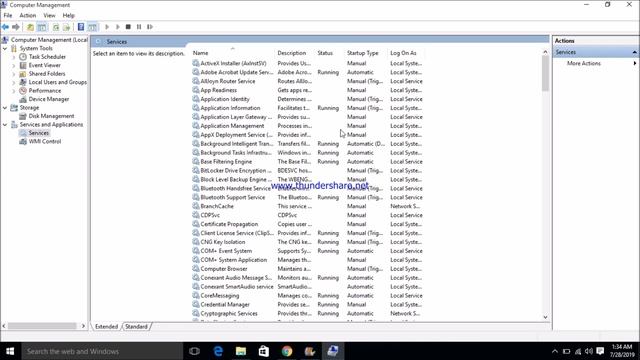Click the Stop Service square icon
The image size is (640, 360).
(x=128, y=27)
